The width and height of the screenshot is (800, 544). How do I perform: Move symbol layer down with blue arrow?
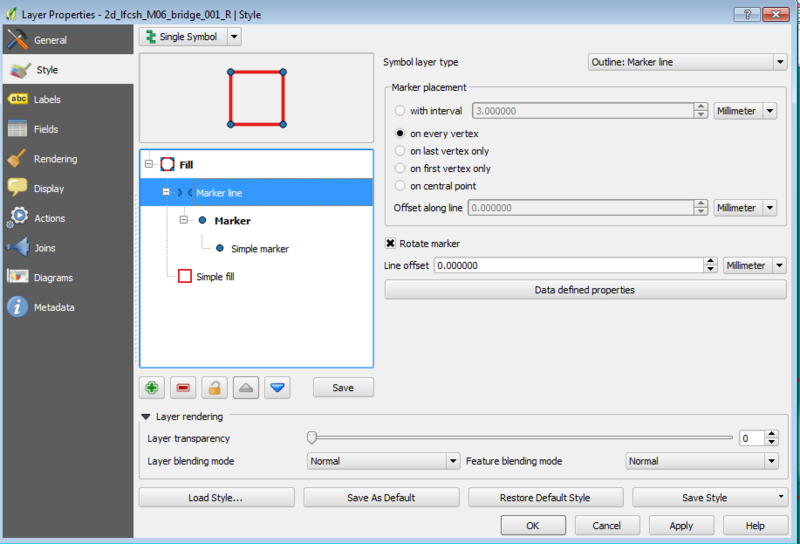point(278,387)
